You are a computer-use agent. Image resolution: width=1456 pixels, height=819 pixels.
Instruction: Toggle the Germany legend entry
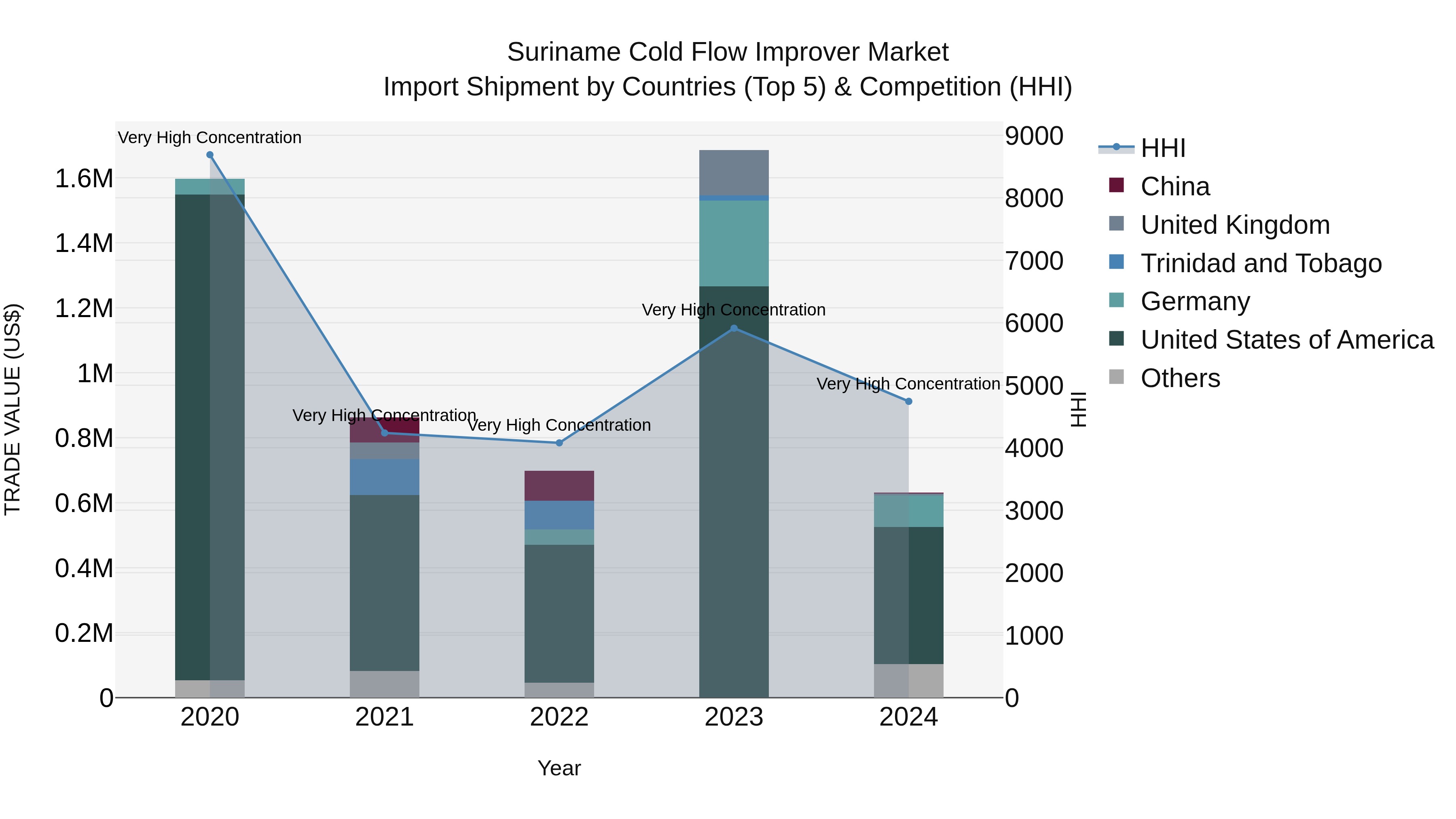(x=1180, y=301)
